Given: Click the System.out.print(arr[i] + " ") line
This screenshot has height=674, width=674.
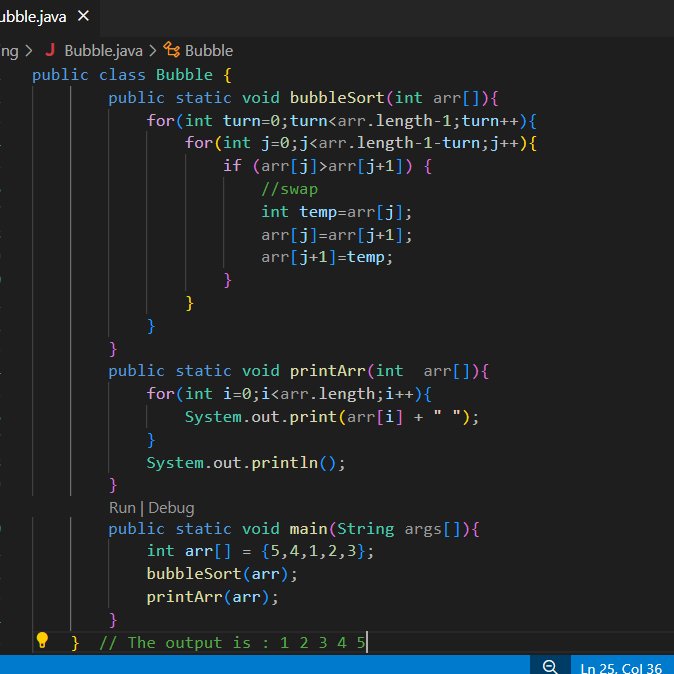Looking at the screenshot, I should 332,417.
